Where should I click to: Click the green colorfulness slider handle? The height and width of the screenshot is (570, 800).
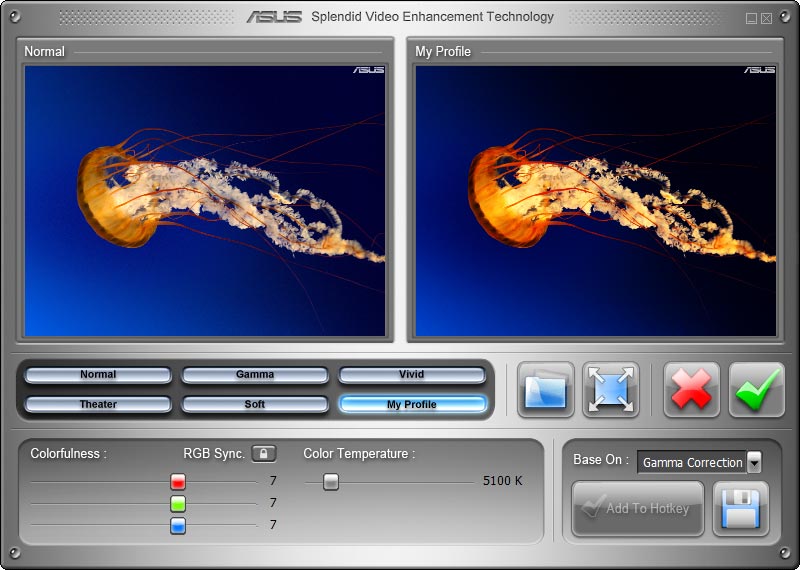pyautogui.click(x=178, y=504)
